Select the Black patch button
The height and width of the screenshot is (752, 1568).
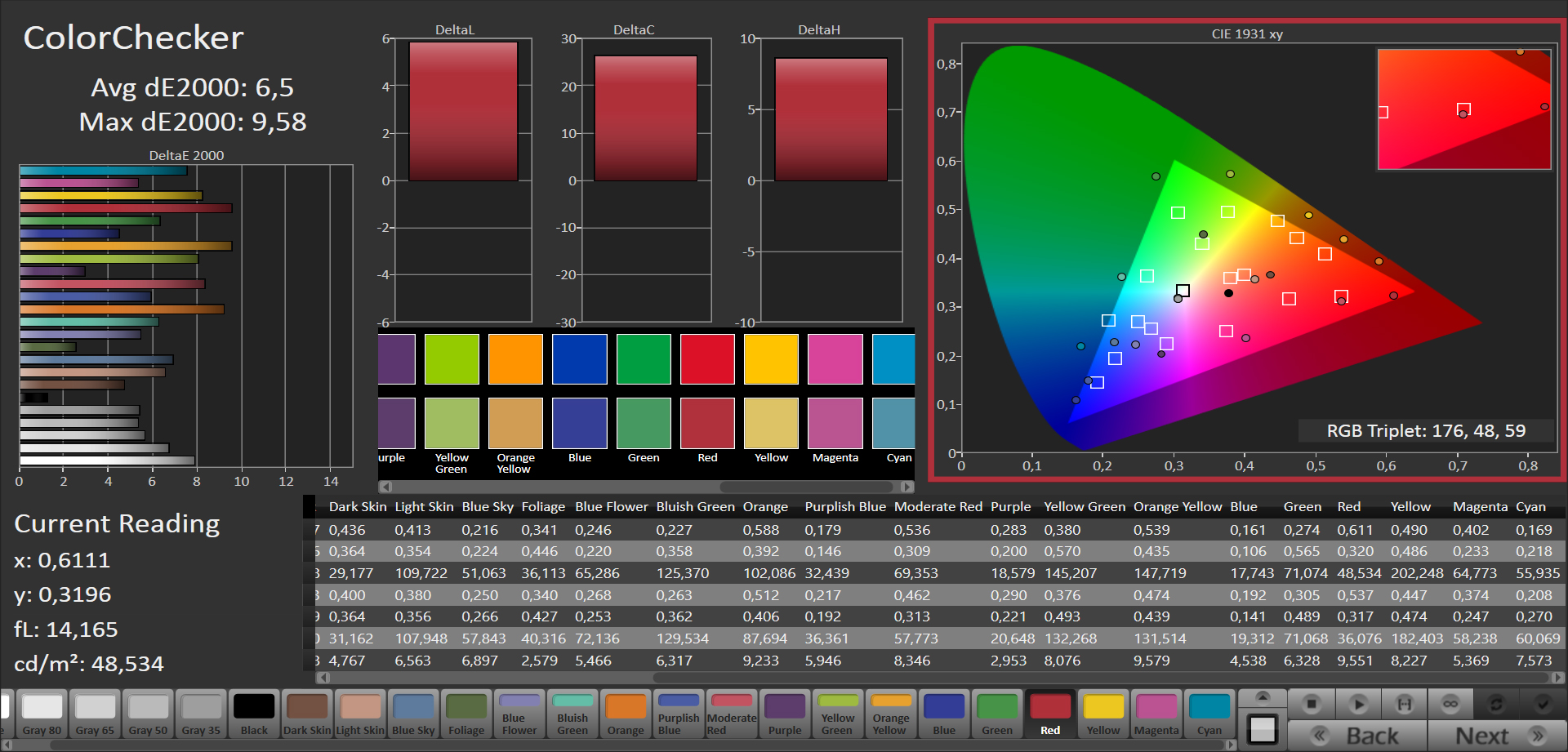254,714
